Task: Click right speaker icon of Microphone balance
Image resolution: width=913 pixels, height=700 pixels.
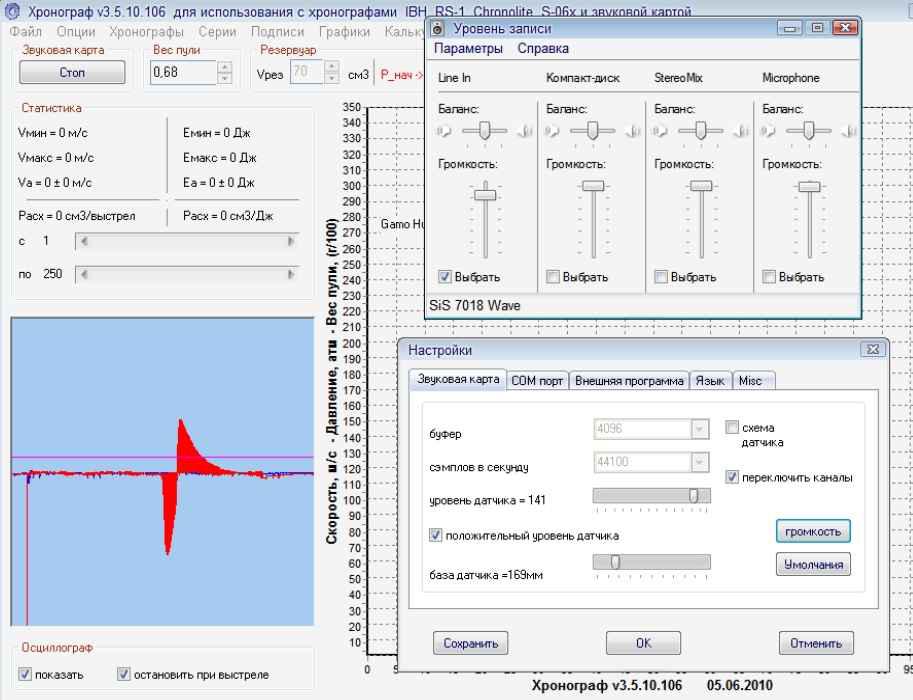Action: tap(849, 130)
